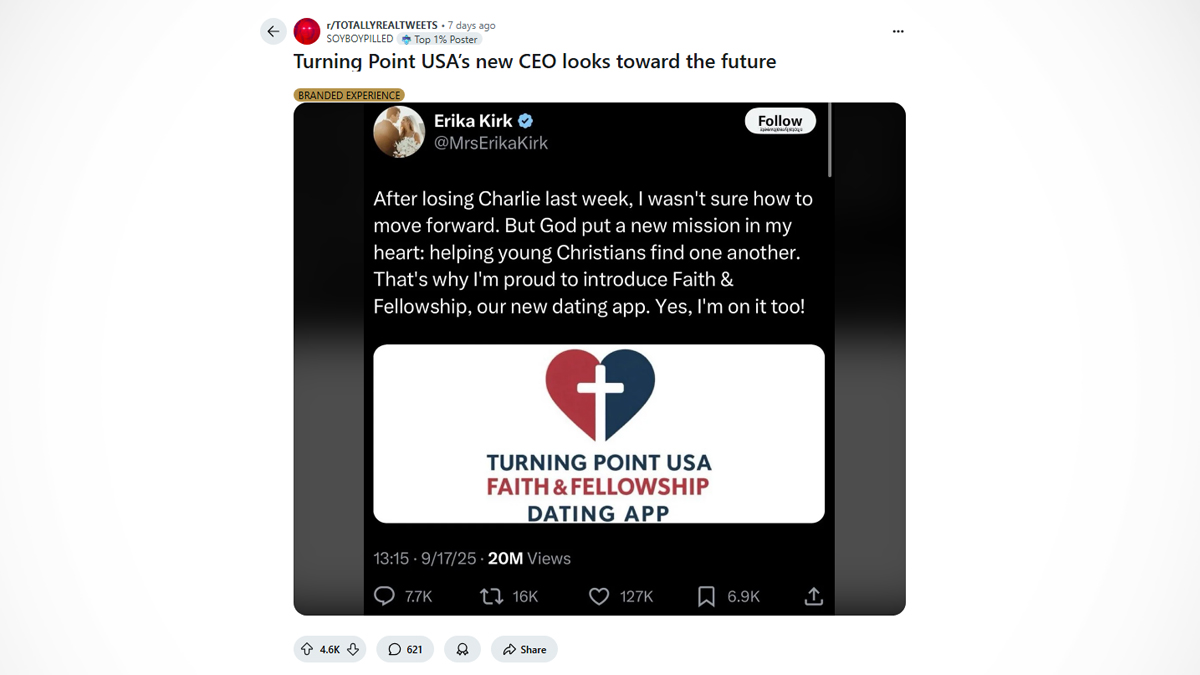Open the SOYBOYPILLED user profile

coord(360,39)
